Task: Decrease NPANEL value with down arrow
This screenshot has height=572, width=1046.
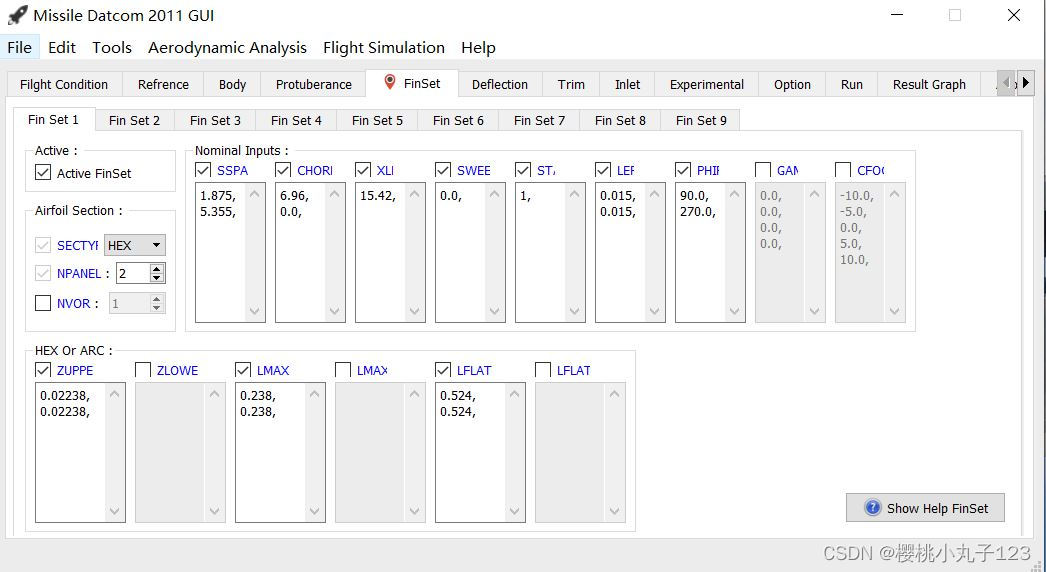Action: [157, 277]
